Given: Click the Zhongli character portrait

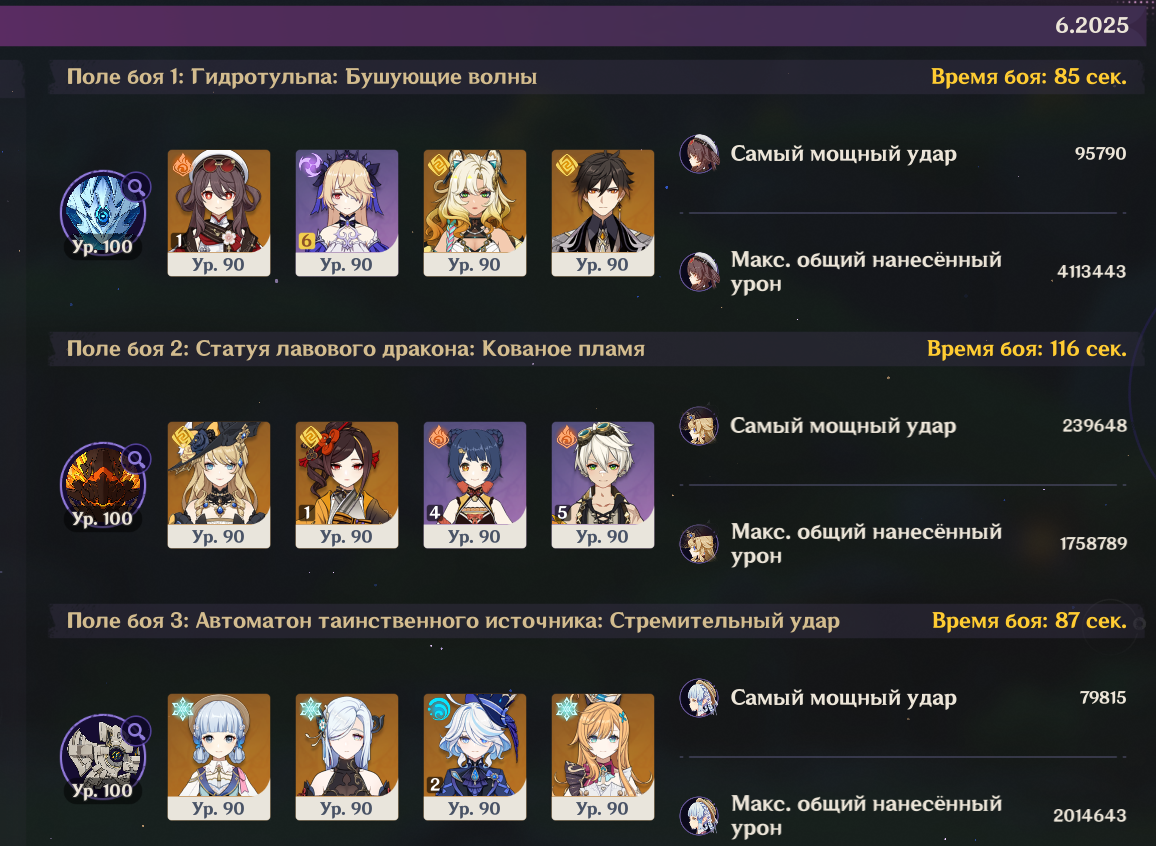Looking at the screenshot, I should coord(602,213).
